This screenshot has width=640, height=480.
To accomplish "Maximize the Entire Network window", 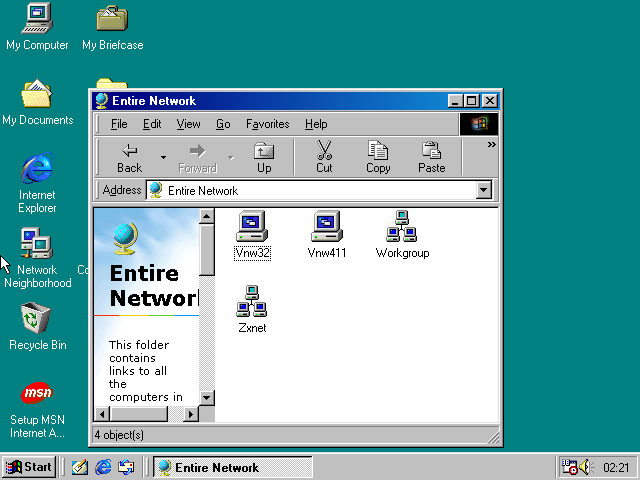I will (x=471, y=101).
